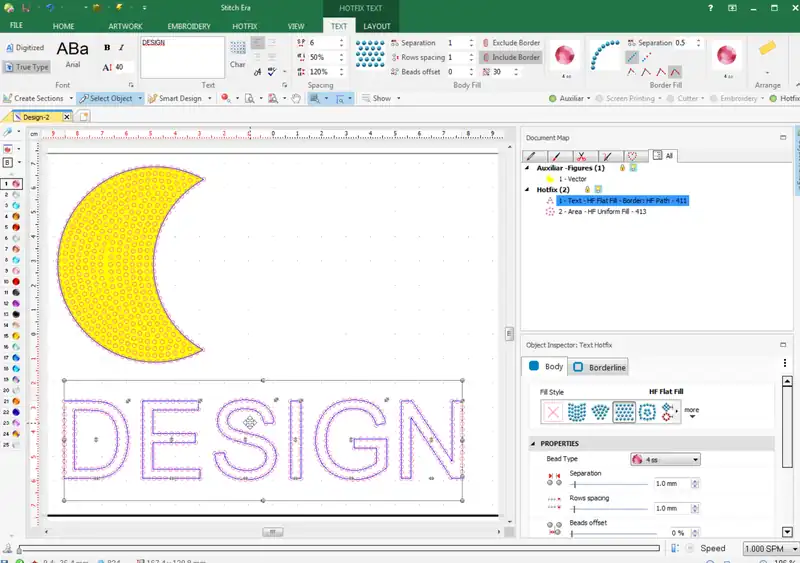Click the Bold font button
This screenshot has width=800, height=563.
(x=108, y=47)
